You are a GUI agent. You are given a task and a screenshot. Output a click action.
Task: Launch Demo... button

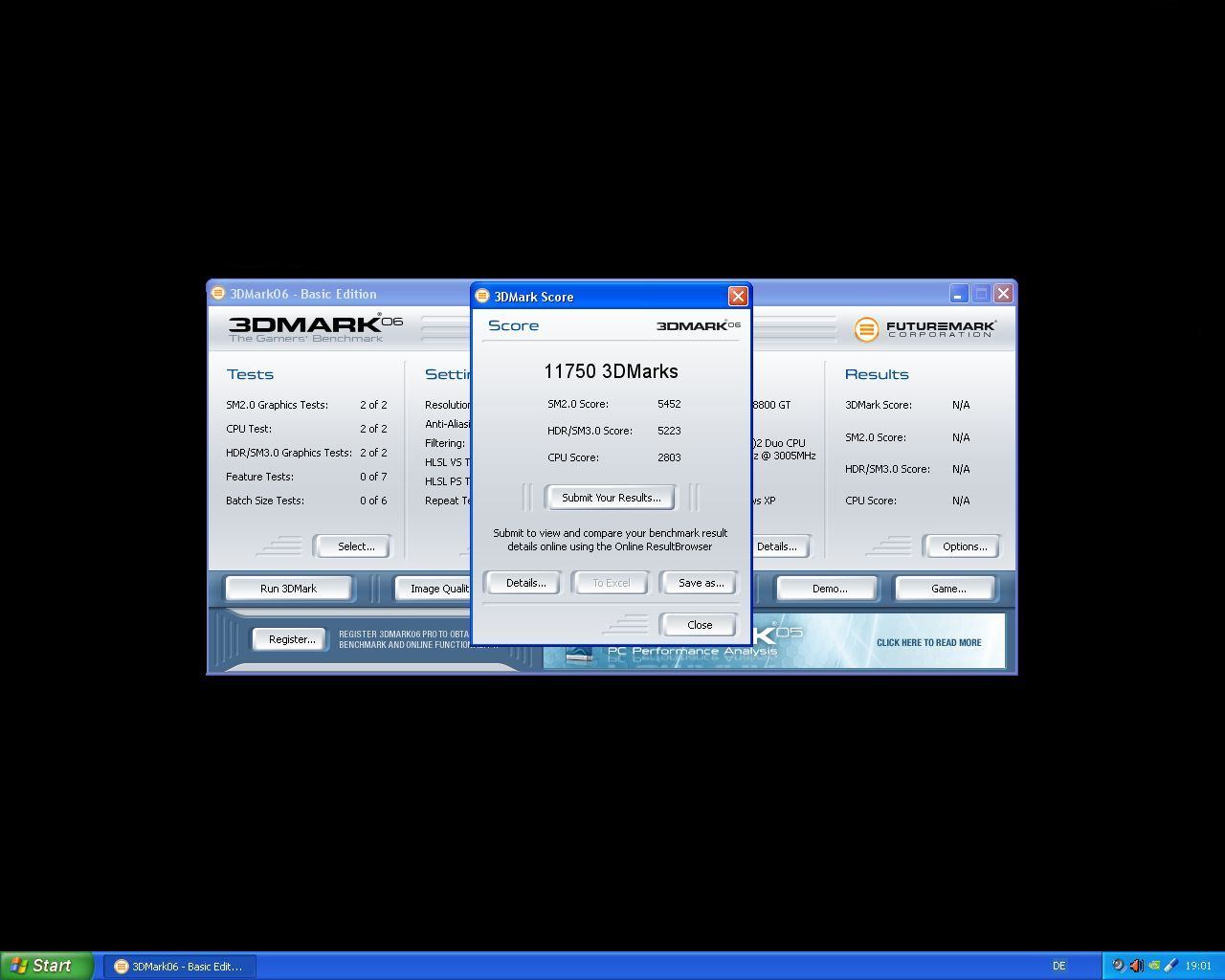click(x=829, y=589)
